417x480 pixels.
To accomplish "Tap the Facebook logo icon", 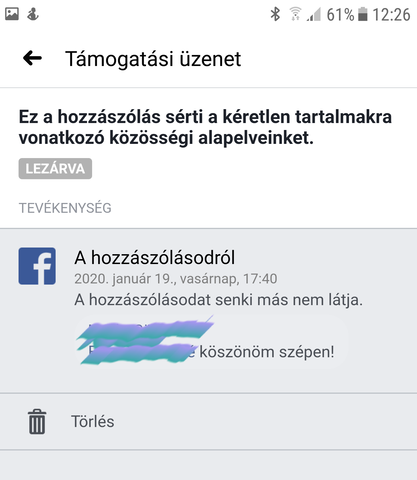I will coord(37,266).
